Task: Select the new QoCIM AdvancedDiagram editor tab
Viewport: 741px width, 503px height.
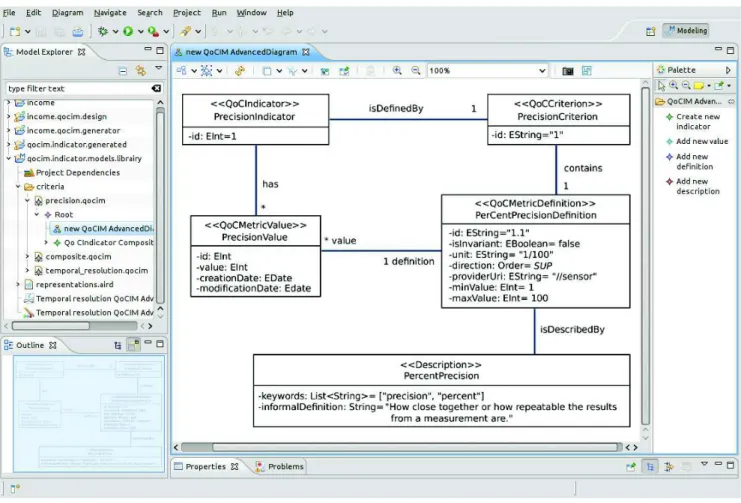Action: tap(241, 52)
